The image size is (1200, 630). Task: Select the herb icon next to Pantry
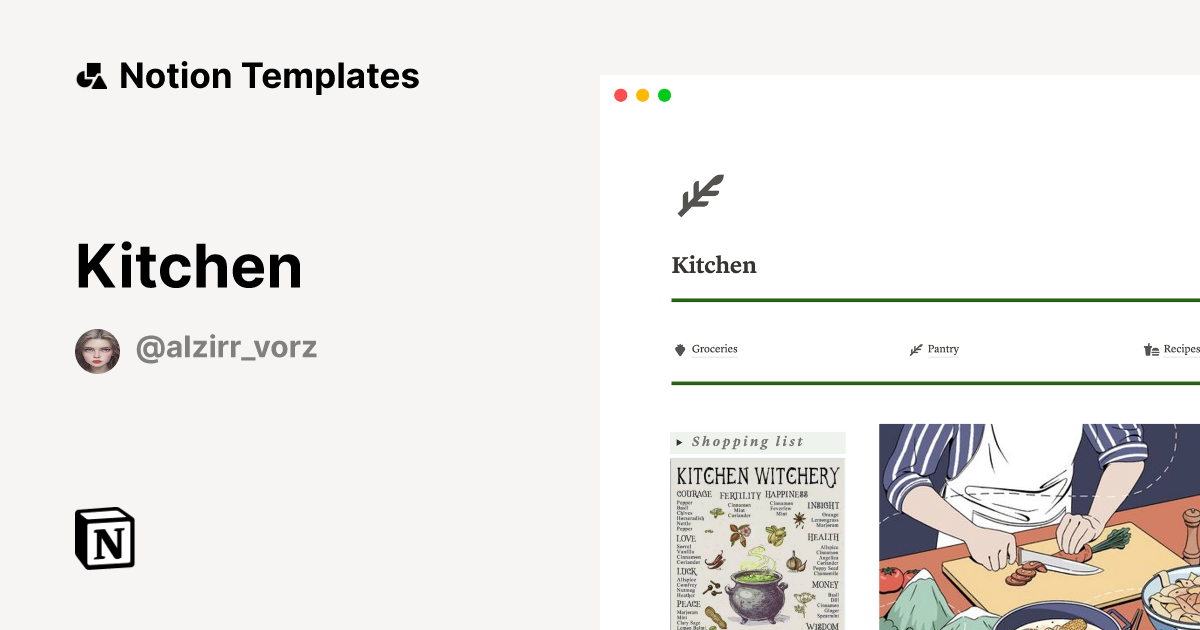click(x=916, y=349)
